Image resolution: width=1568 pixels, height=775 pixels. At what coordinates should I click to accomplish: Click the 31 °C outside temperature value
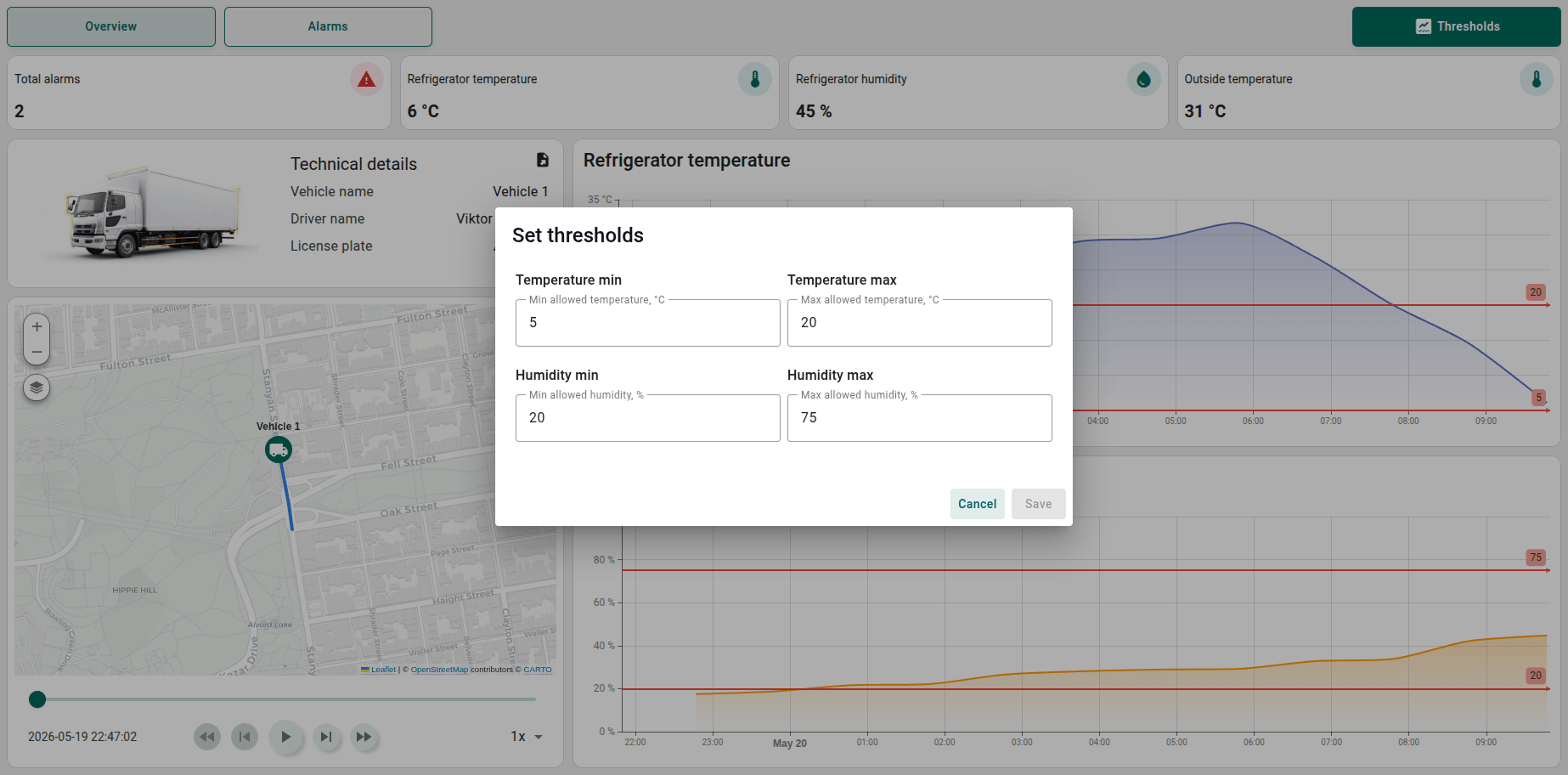(1205, 111)
